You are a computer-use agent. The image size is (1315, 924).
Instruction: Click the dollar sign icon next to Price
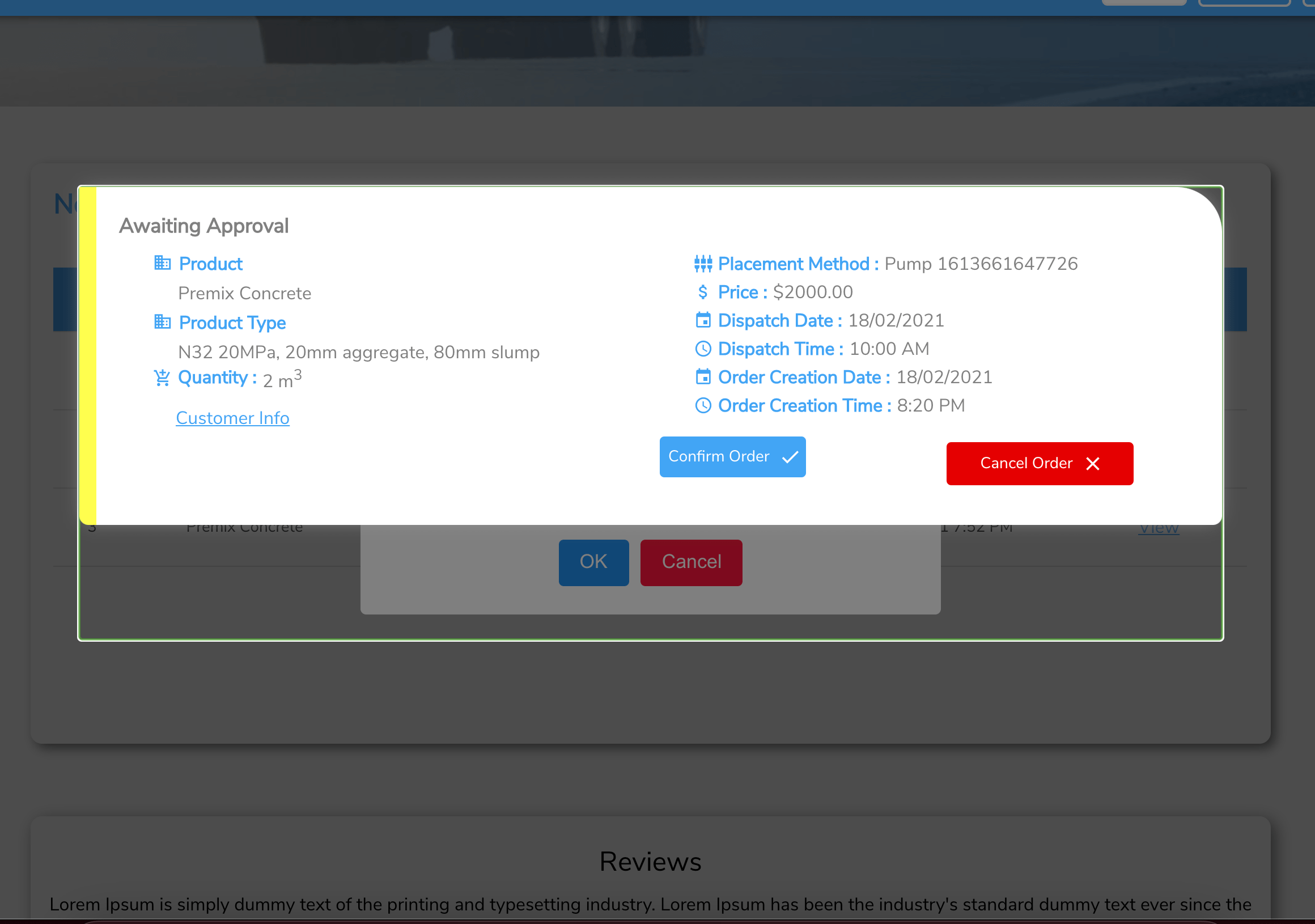coord(703,291)
